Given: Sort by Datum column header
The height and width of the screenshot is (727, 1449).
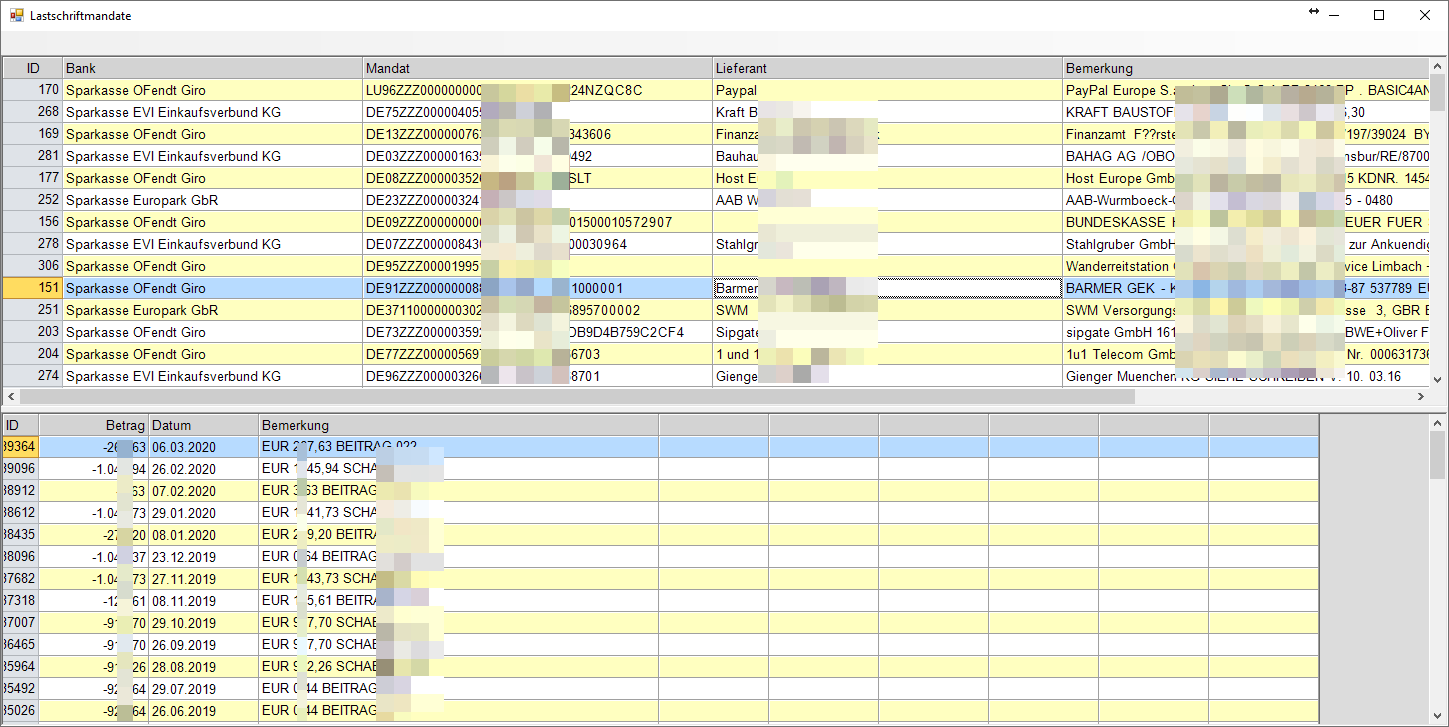Looking at the screenshot, I should [x=204, y=425].
